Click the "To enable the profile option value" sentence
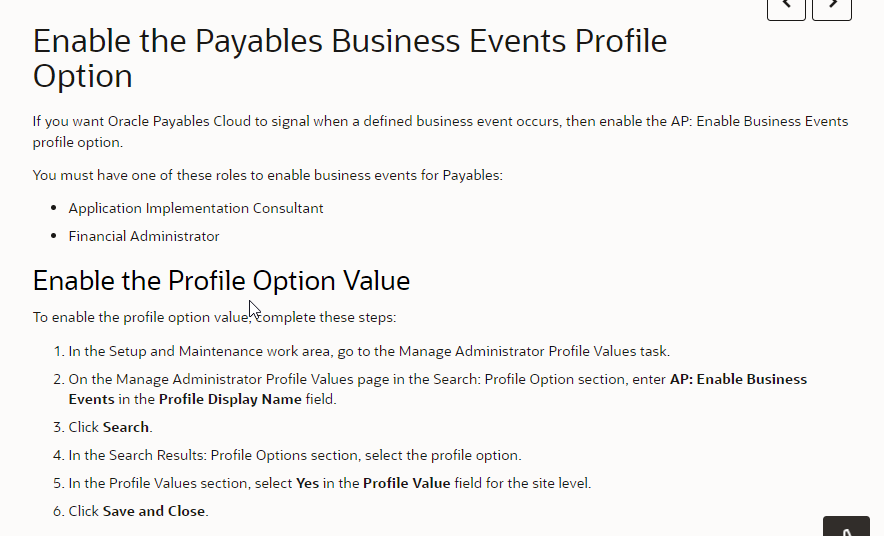 point(214,317)
